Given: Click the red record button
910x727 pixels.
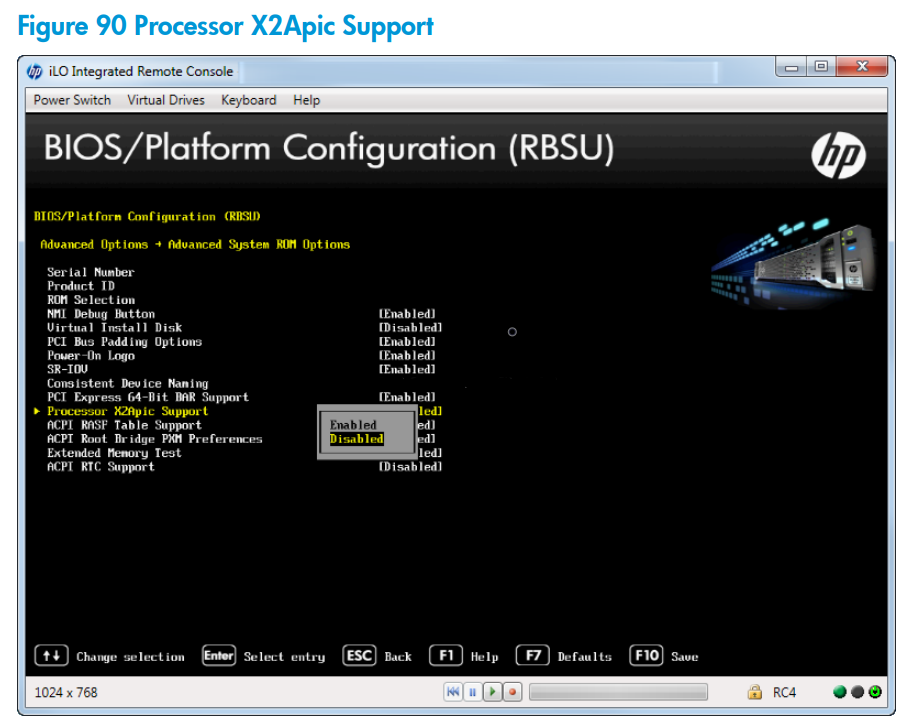Looking at the screenshot, I should pyautogui.click(x=512, y=692).
